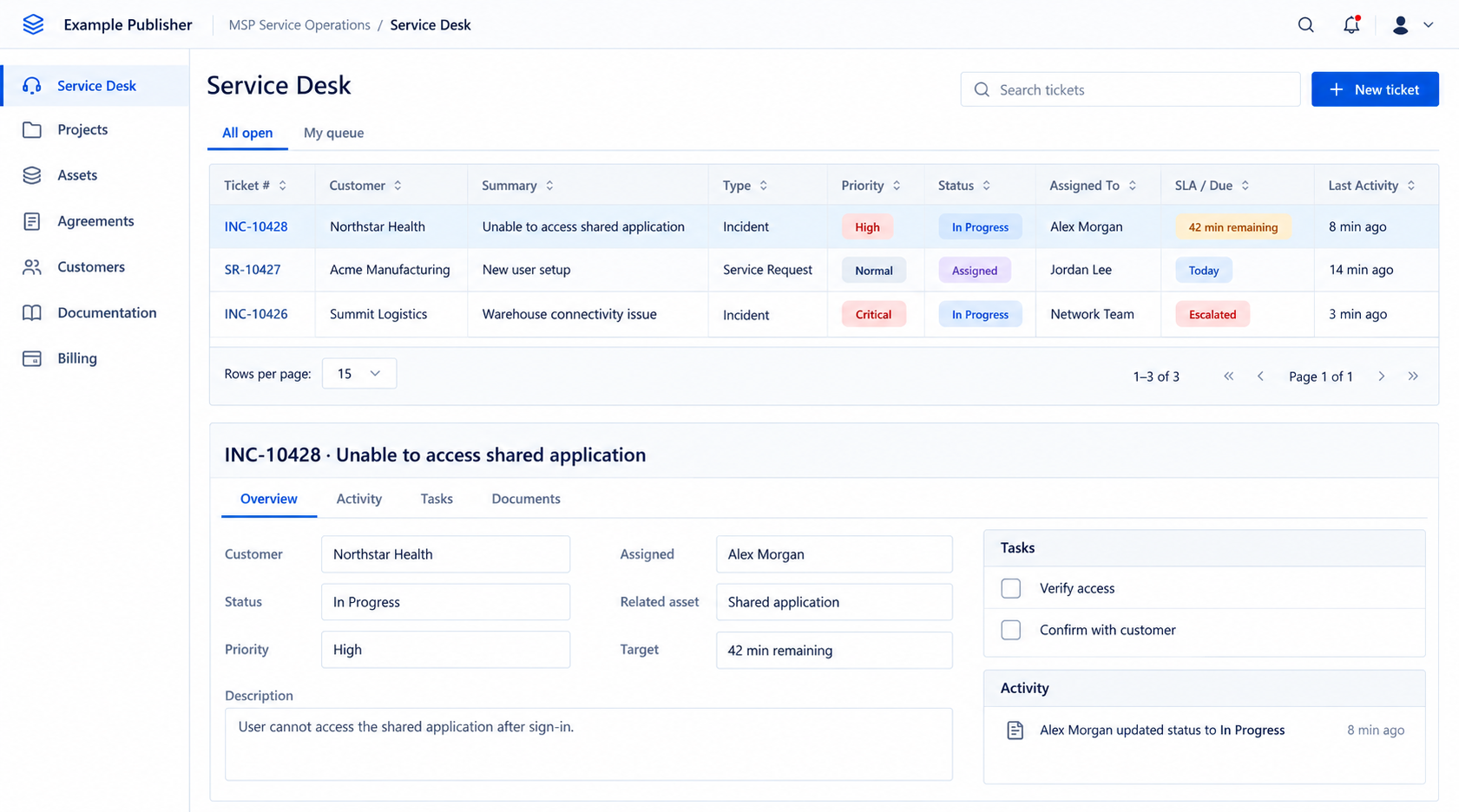This screenshot has height=812, width=1459.
Task: Click the Today due badge
Action: (1204, 271)
